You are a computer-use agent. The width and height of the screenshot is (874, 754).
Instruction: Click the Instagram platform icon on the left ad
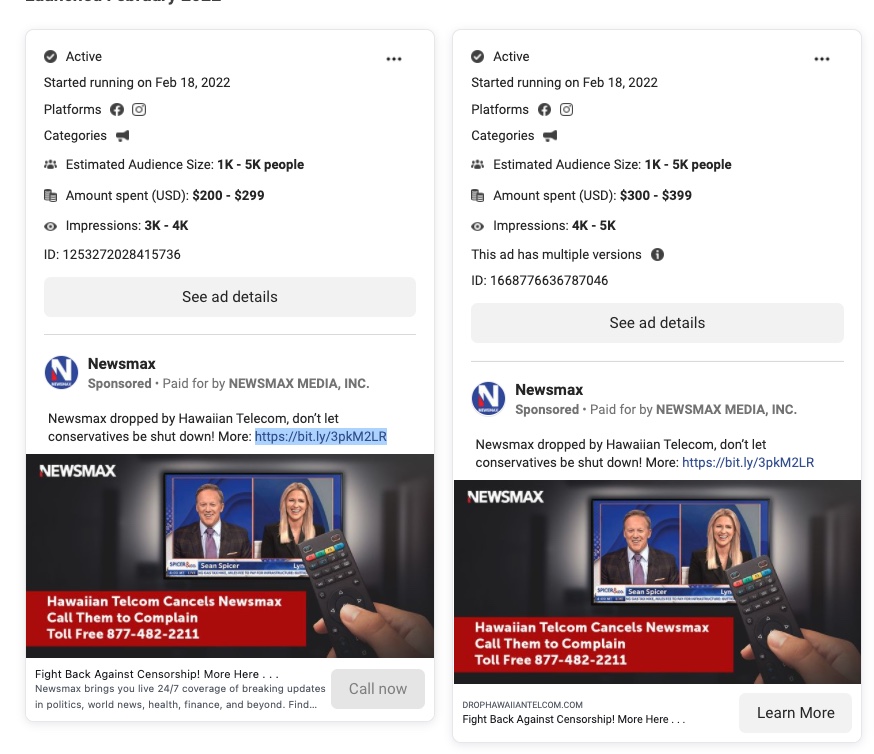pos(139,109)
